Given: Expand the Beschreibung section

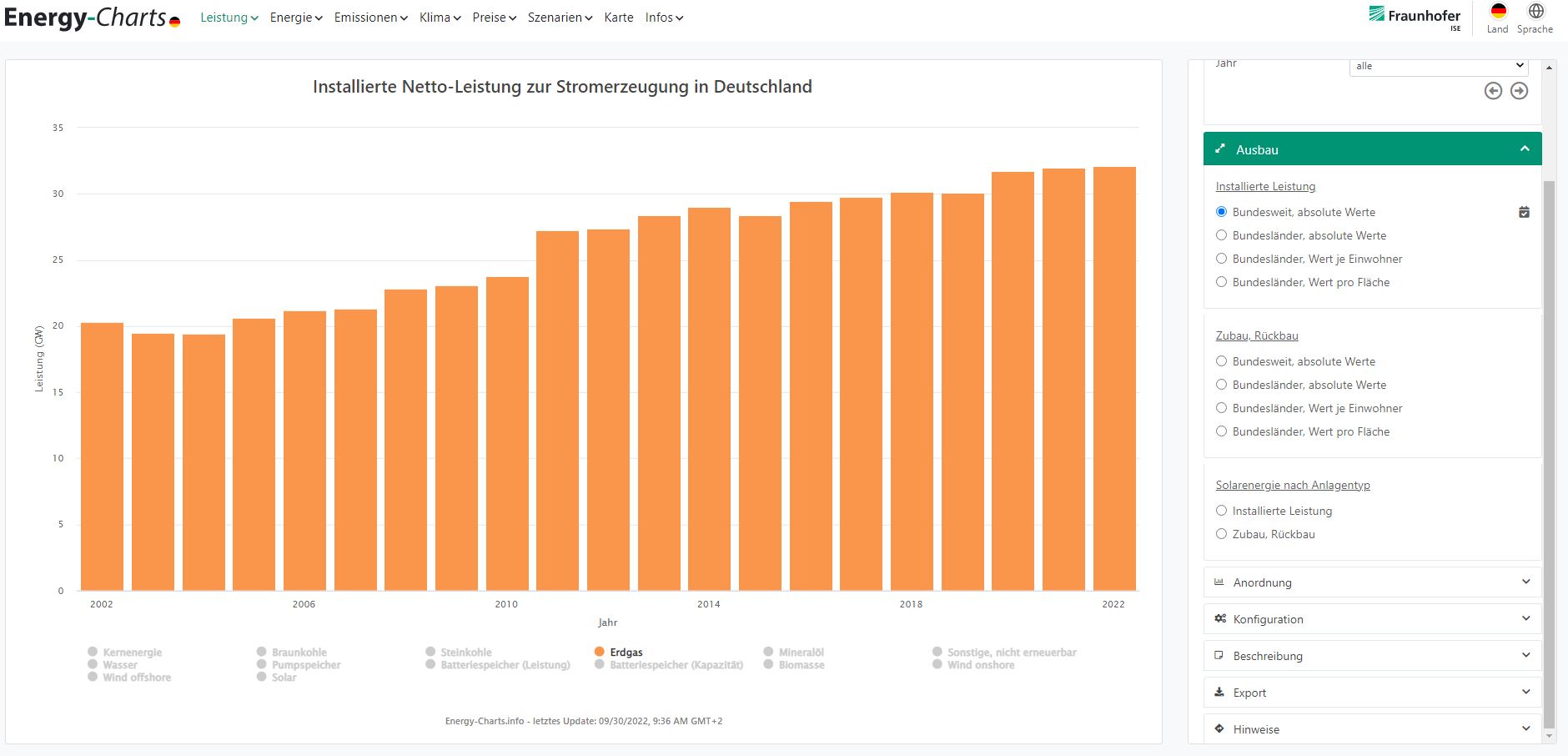Looking at the screenshot, I should pyautogui.click(x=1373, y=656).
